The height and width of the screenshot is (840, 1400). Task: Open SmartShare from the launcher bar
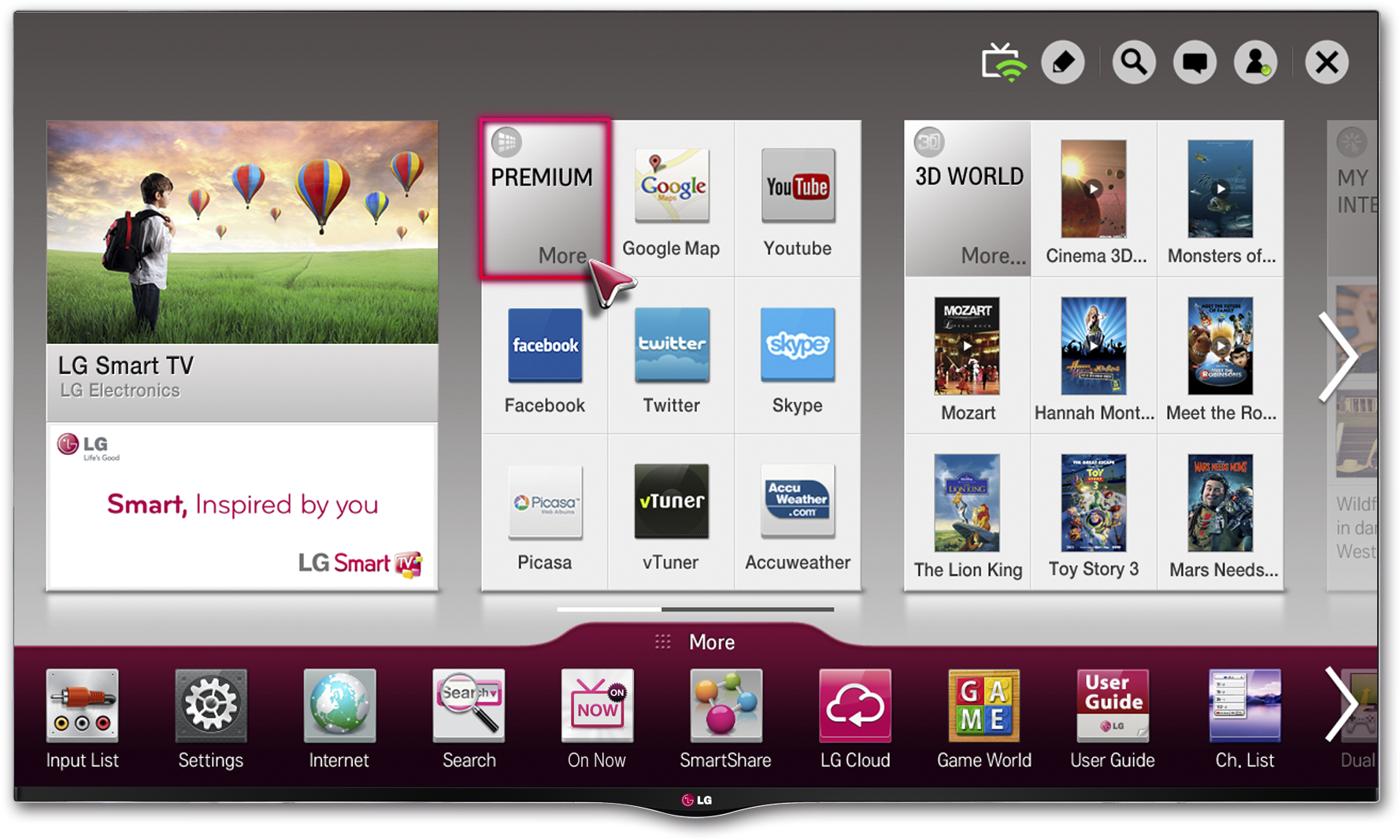(x=725, y=718)
